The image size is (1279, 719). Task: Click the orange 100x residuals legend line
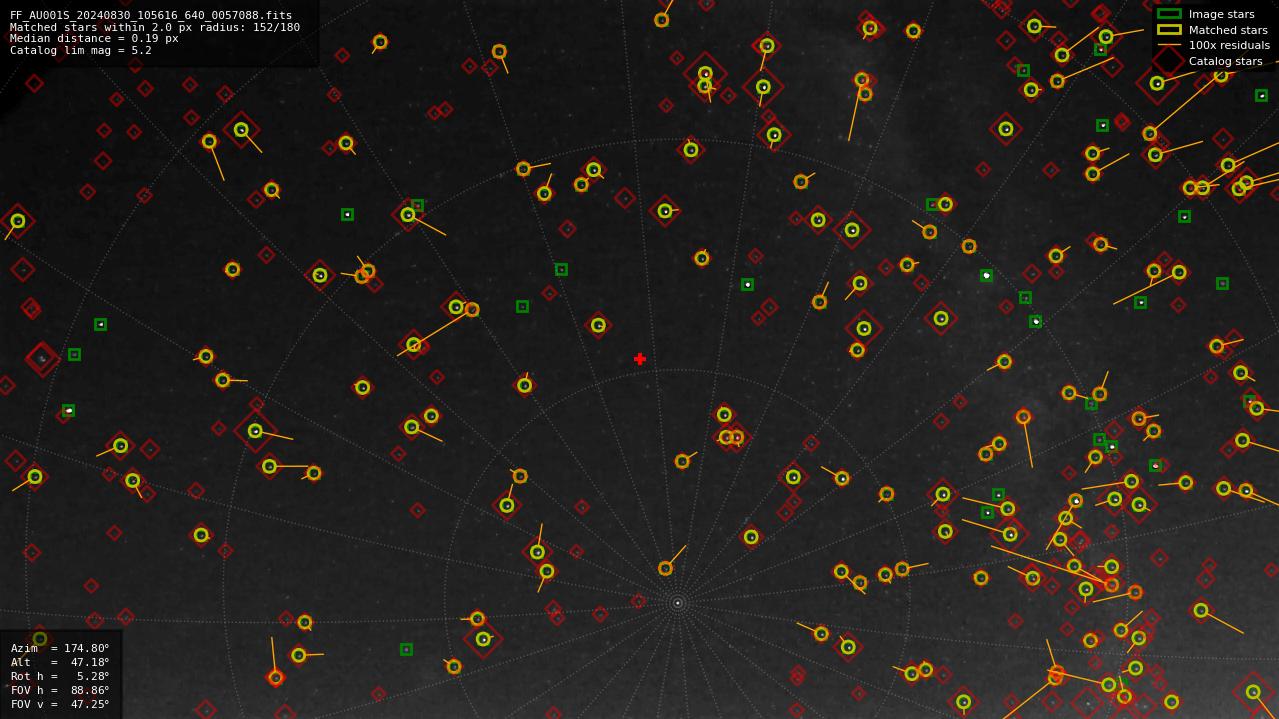pyautogui.click(x=1169, y=45)
